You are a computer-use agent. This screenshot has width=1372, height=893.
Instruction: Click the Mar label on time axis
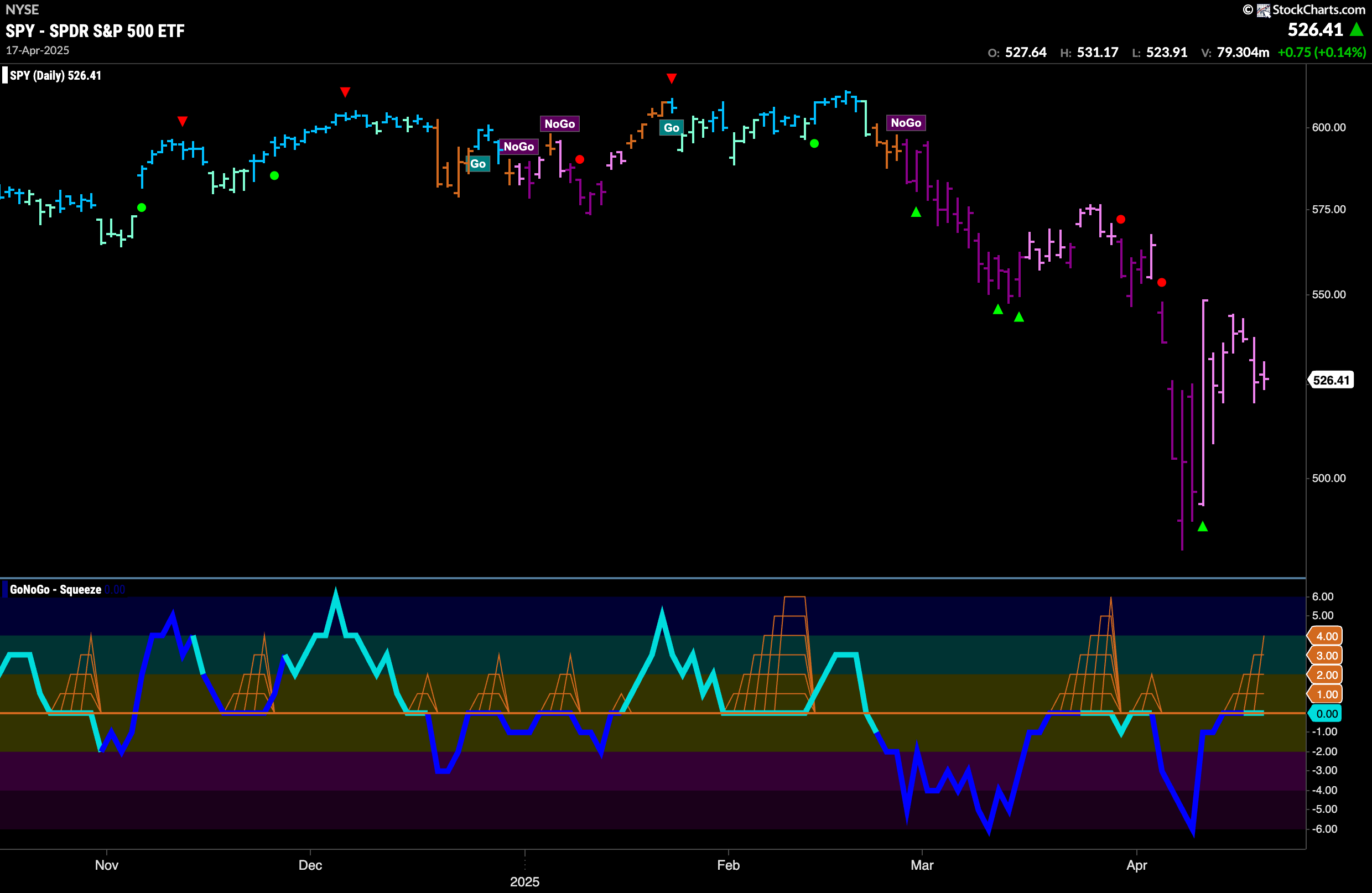[922, 865]
